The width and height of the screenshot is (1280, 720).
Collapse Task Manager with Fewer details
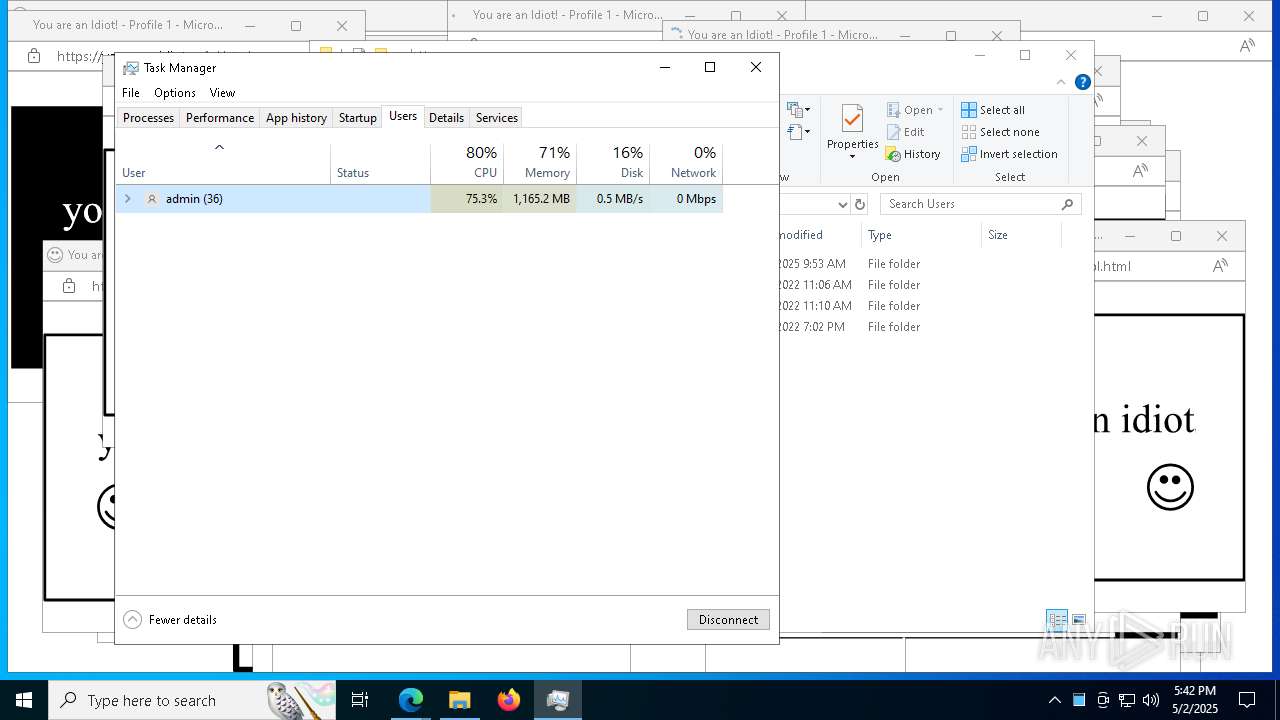(x=170, y=620)
